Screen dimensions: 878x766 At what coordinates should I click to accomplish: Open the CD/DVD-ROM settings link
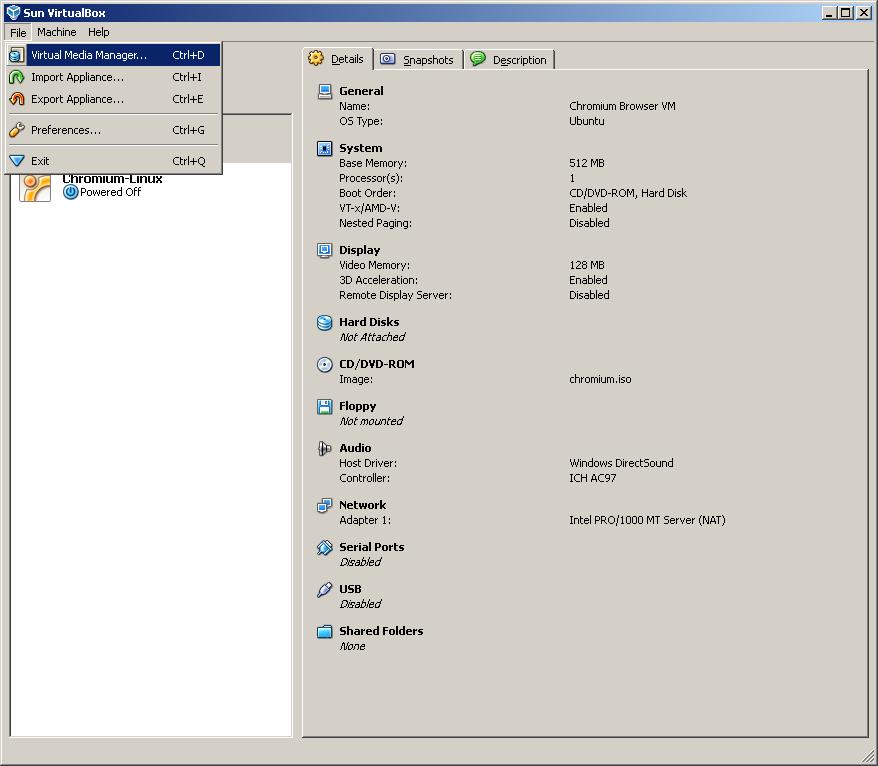[x=377, y=364]
